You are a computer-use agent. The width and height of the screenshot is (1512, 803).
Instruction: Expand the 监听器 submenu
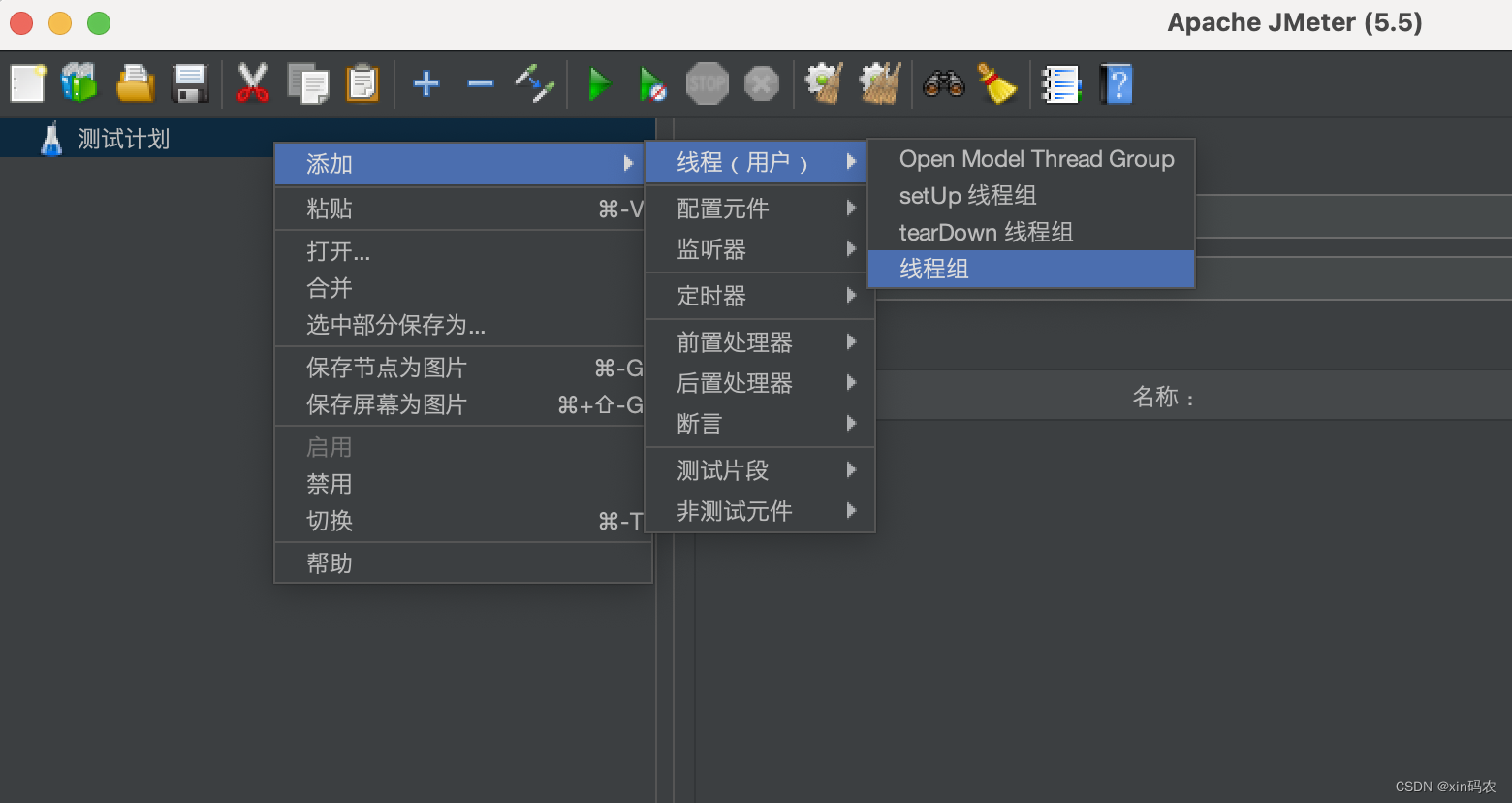click(x=710, y=249)
